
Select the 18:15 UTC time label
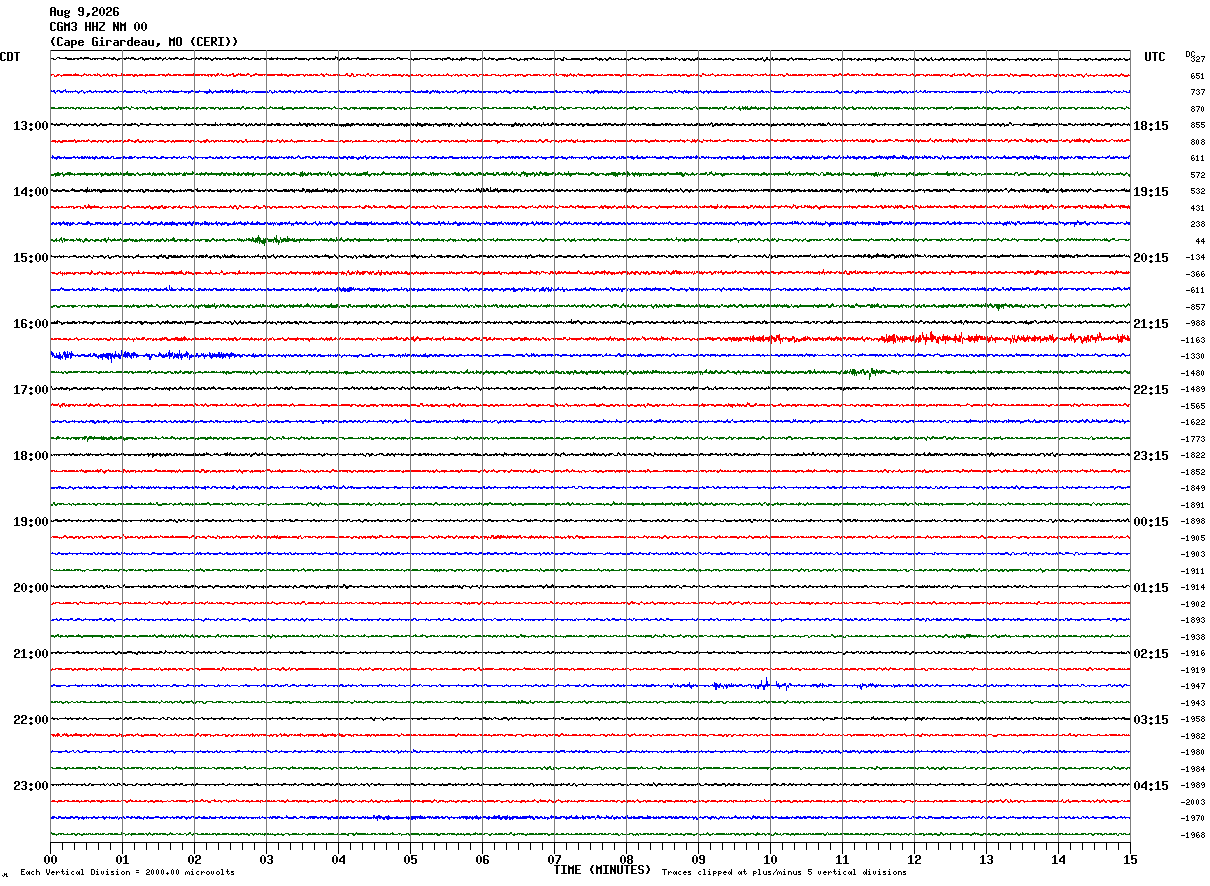coord(1151,126)
